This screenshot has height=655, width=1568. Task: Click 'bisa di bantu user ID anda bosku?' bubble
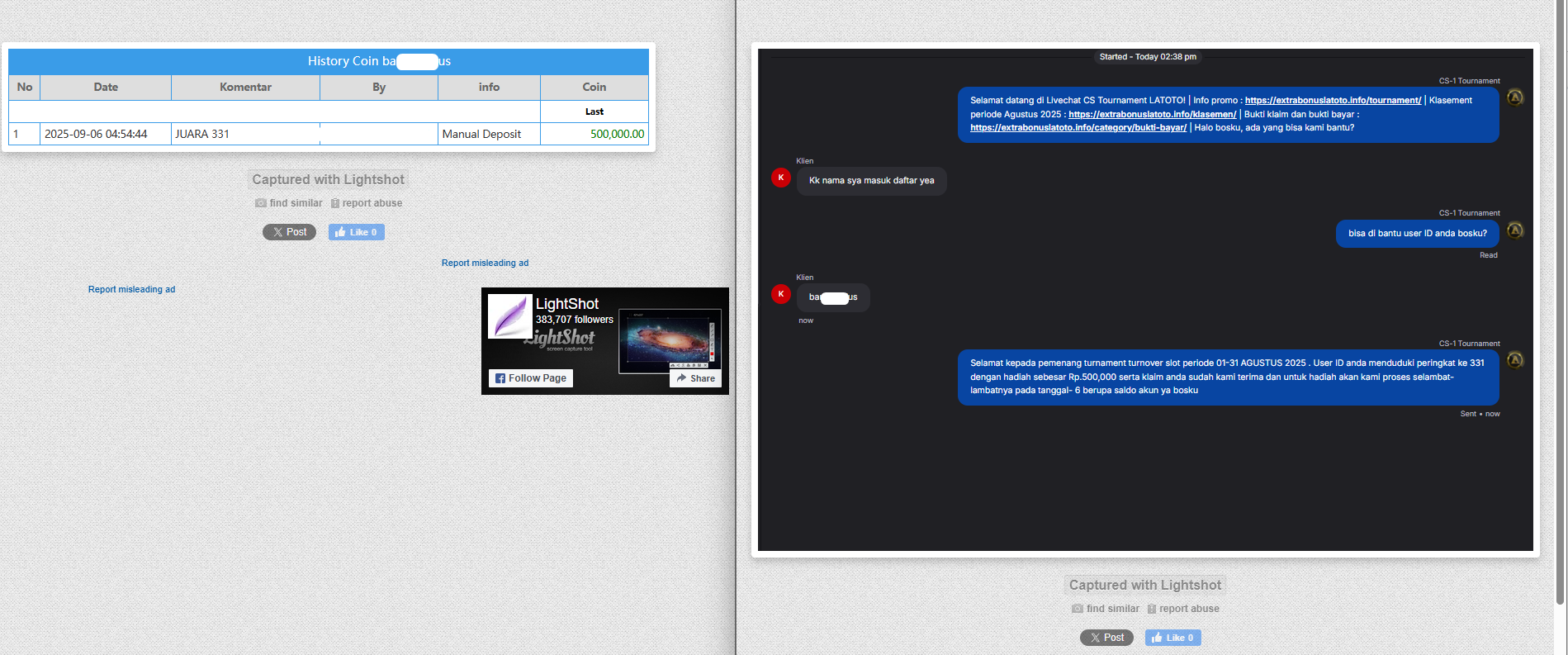1418,233
